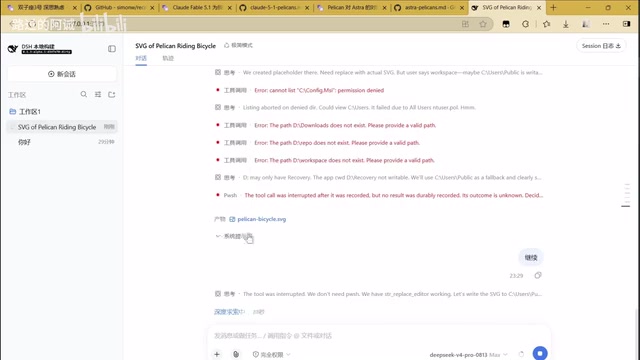Bookmark page with star icon
The width and height of the screenshot is (640, 360).
[483, 24]
